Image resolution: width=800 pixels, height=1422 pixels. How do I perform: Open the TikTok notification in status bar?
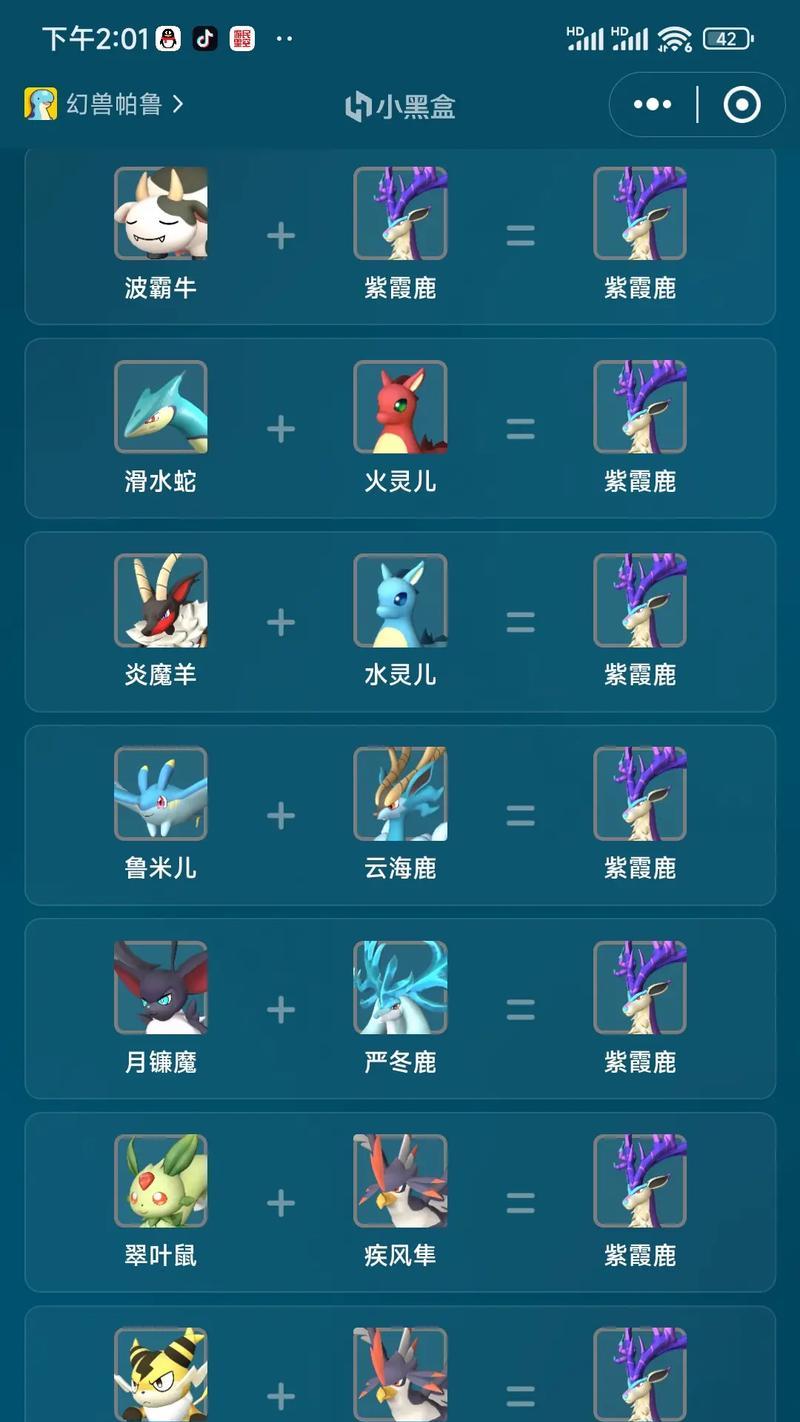pos(205,39)
